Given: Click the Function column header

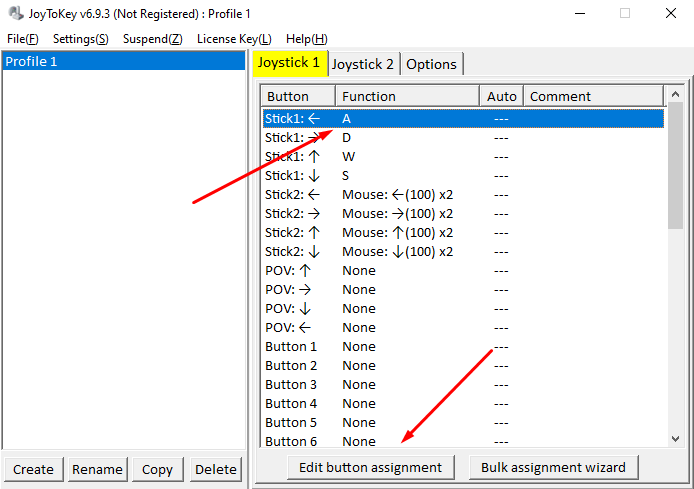Looking at the screenshot, I should [408, 96].
